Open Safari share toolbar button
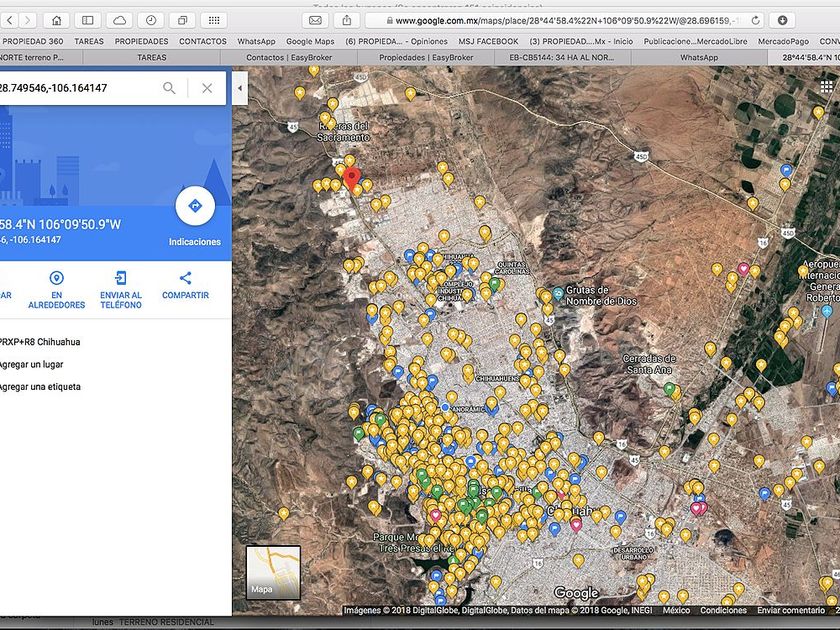 pos(347,20)
